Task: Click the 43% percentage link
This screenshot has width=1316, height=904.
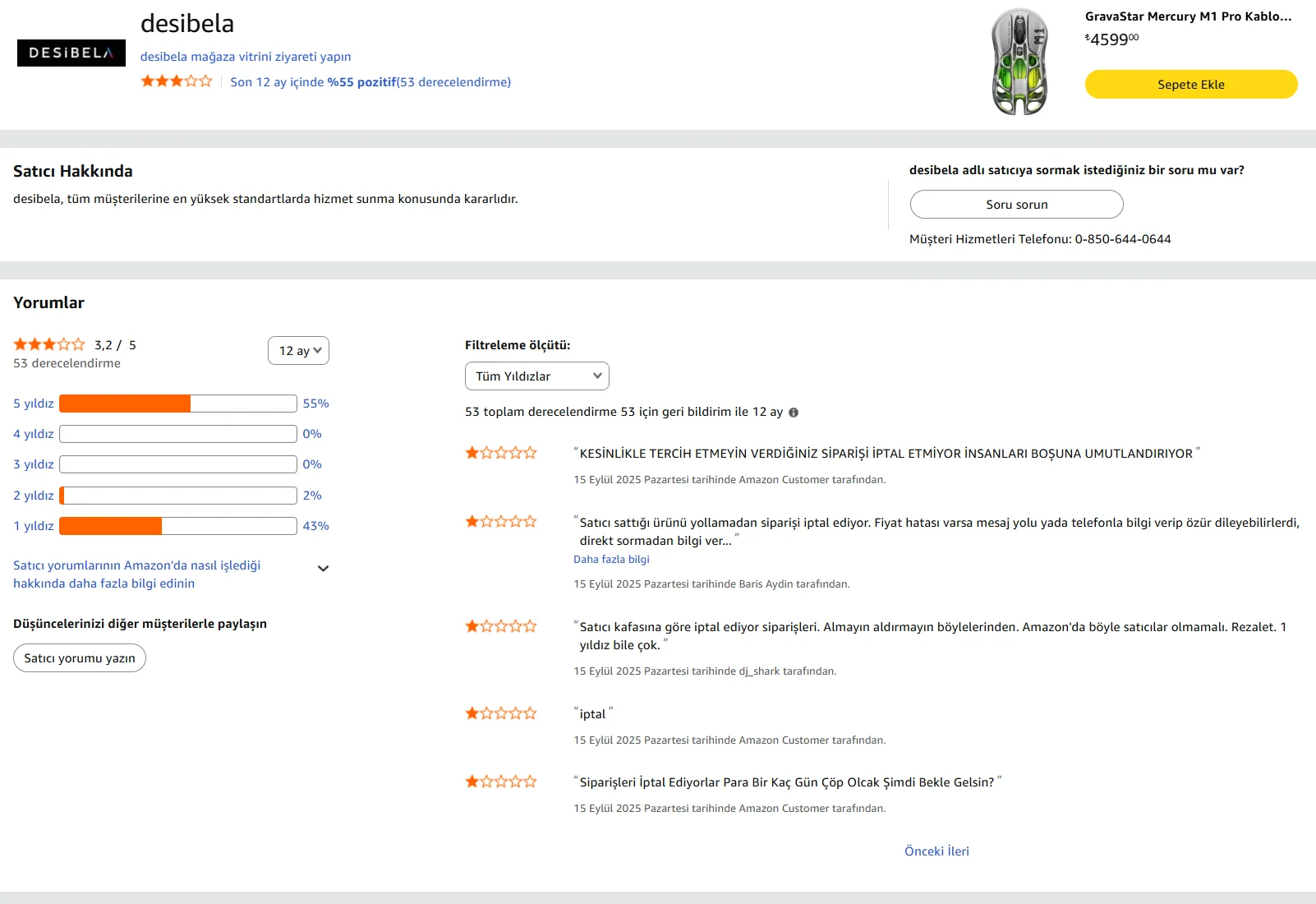Action: pos(315,526)
